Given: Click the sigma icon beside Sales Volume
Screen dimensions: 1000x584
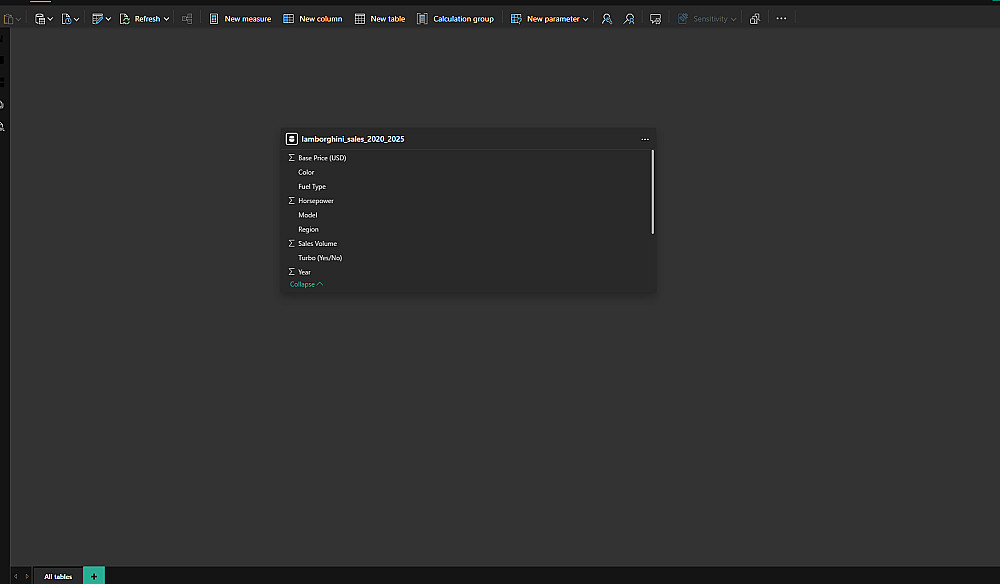Looking at the screenshot, I should [x=291, y=244].
